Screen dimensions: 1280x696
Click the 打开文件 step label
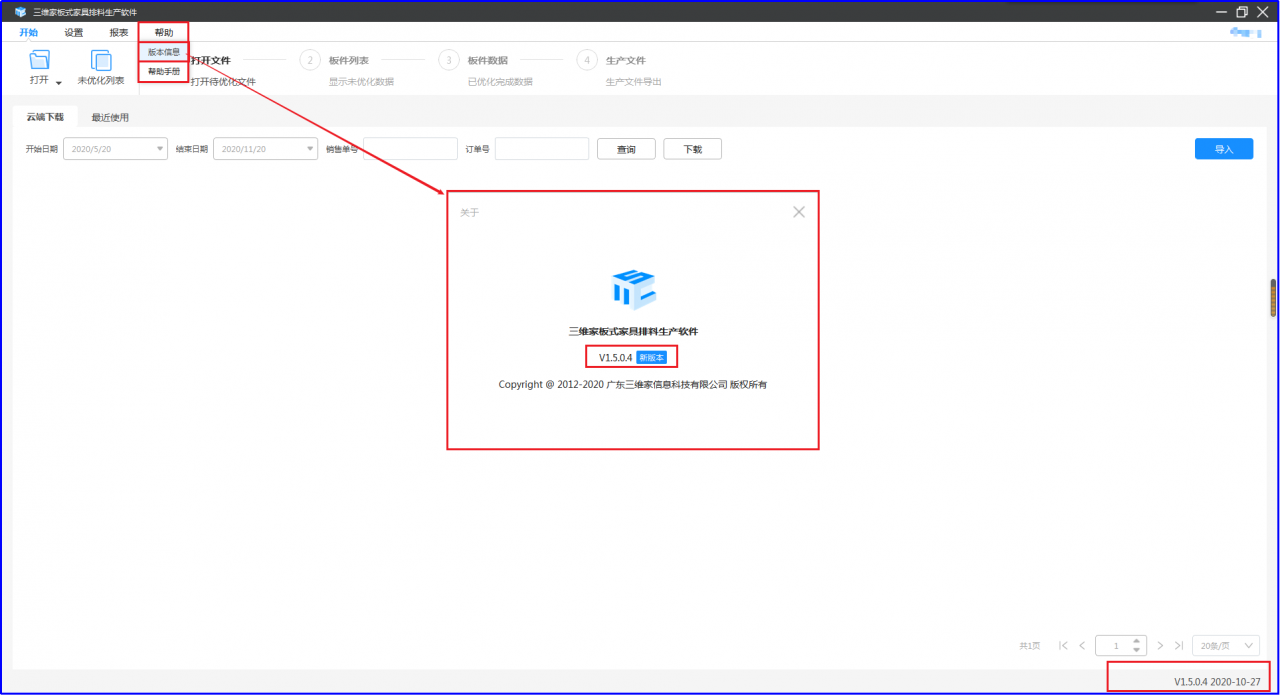211,61
